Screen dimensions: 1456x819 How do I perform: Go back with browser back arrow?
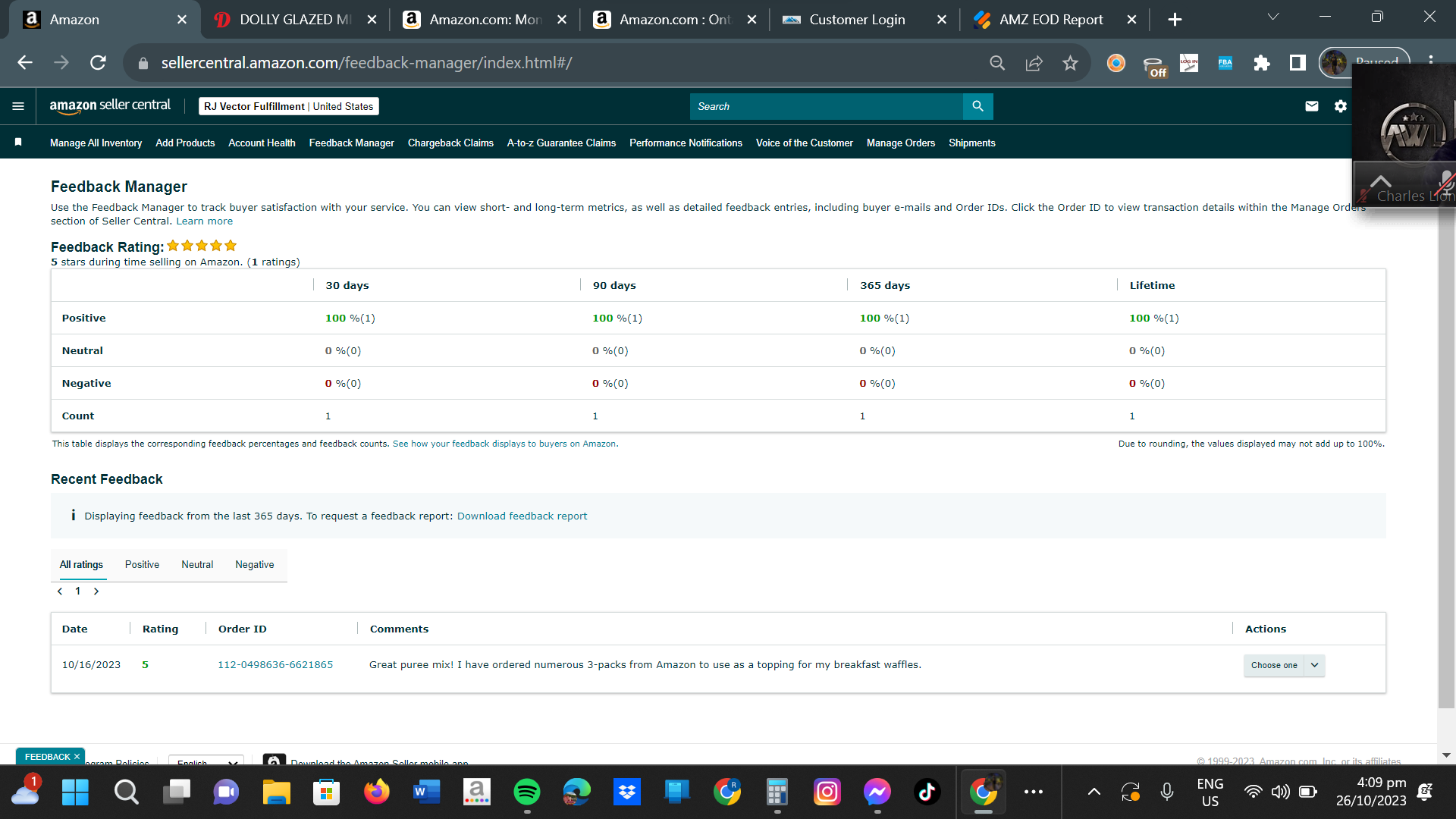tap(25, 63)
